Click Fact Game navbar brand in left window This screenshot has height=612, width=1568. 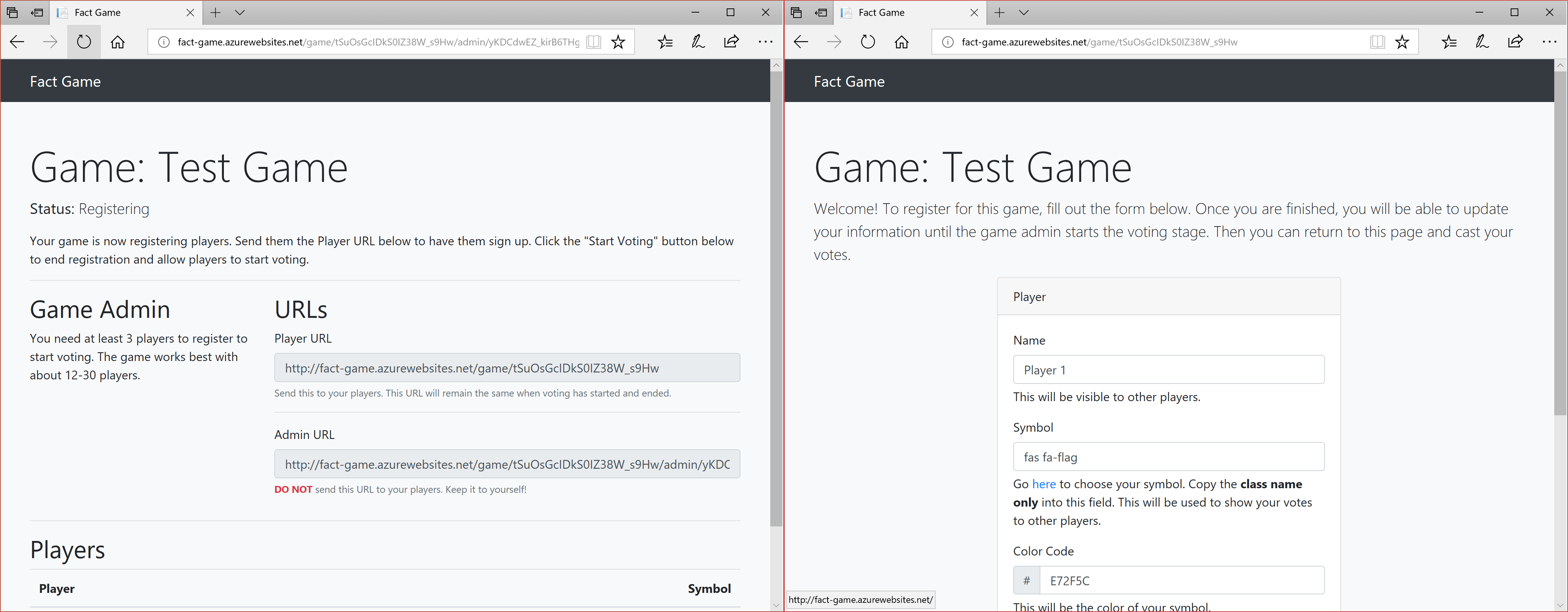pyautogui.click(x=65, y=81)
